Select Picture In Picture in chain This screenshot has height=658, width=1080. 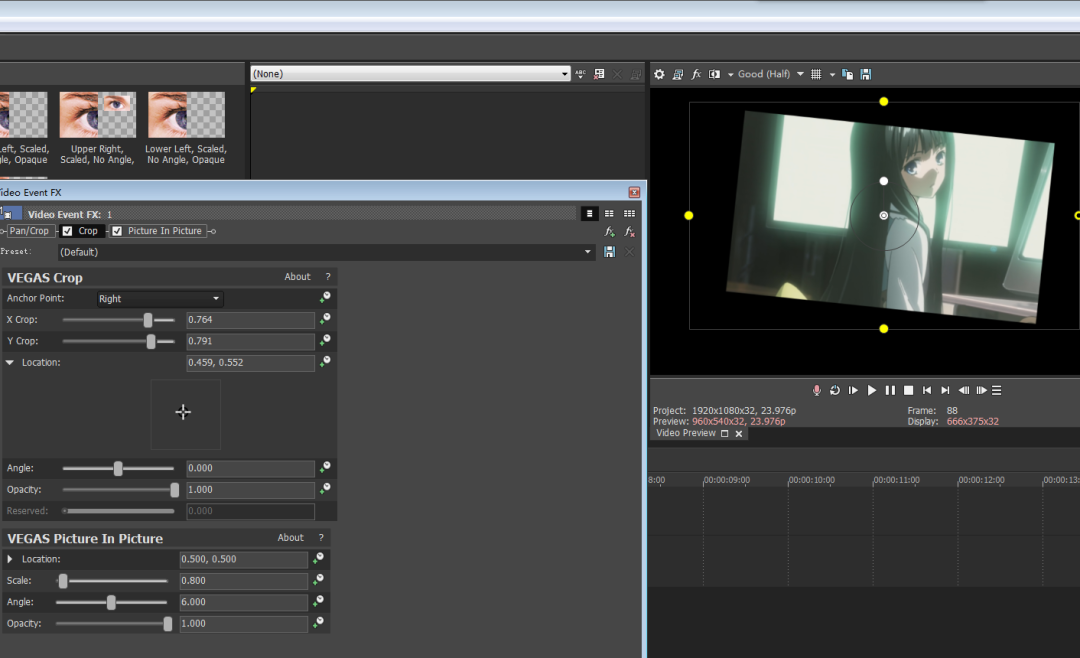(165, 231)
